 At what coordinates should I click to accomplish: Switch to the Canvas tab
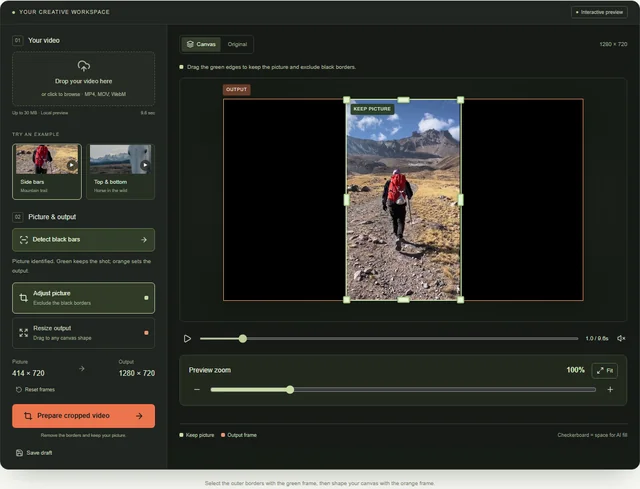pyautogui.click(x=201, y=44)
